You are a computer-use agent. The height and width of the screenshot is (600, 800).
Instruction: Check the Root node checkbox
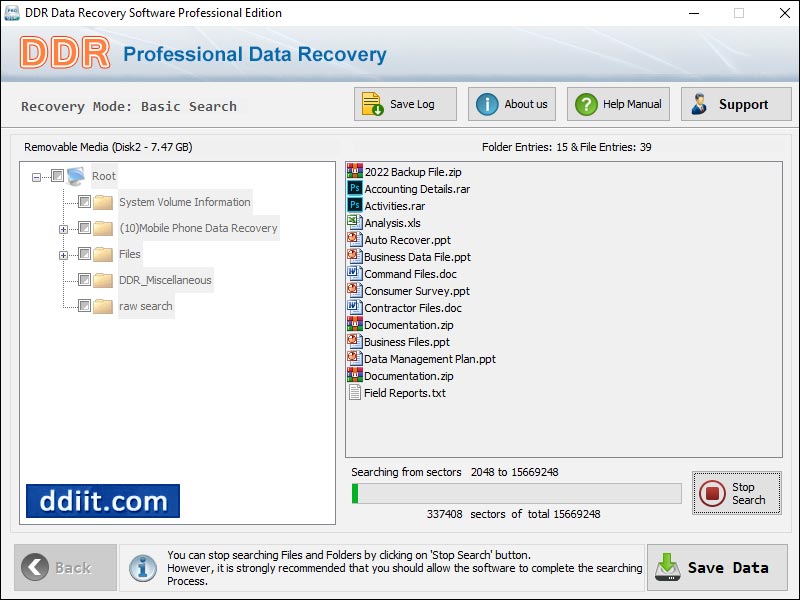[57, 176]
